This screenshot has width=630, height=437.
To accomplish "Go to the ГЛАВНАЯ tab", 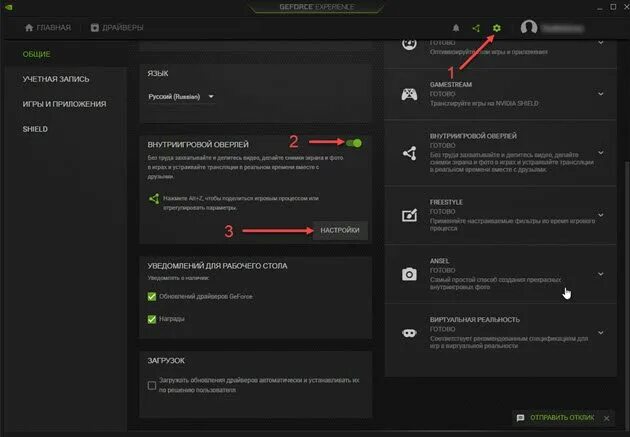I will pos(48,28).
